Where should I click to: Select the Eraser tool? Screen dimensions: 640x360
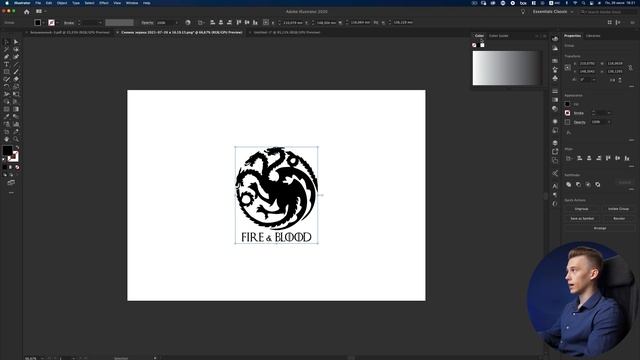pyautogui.click(x=16, y=79)
